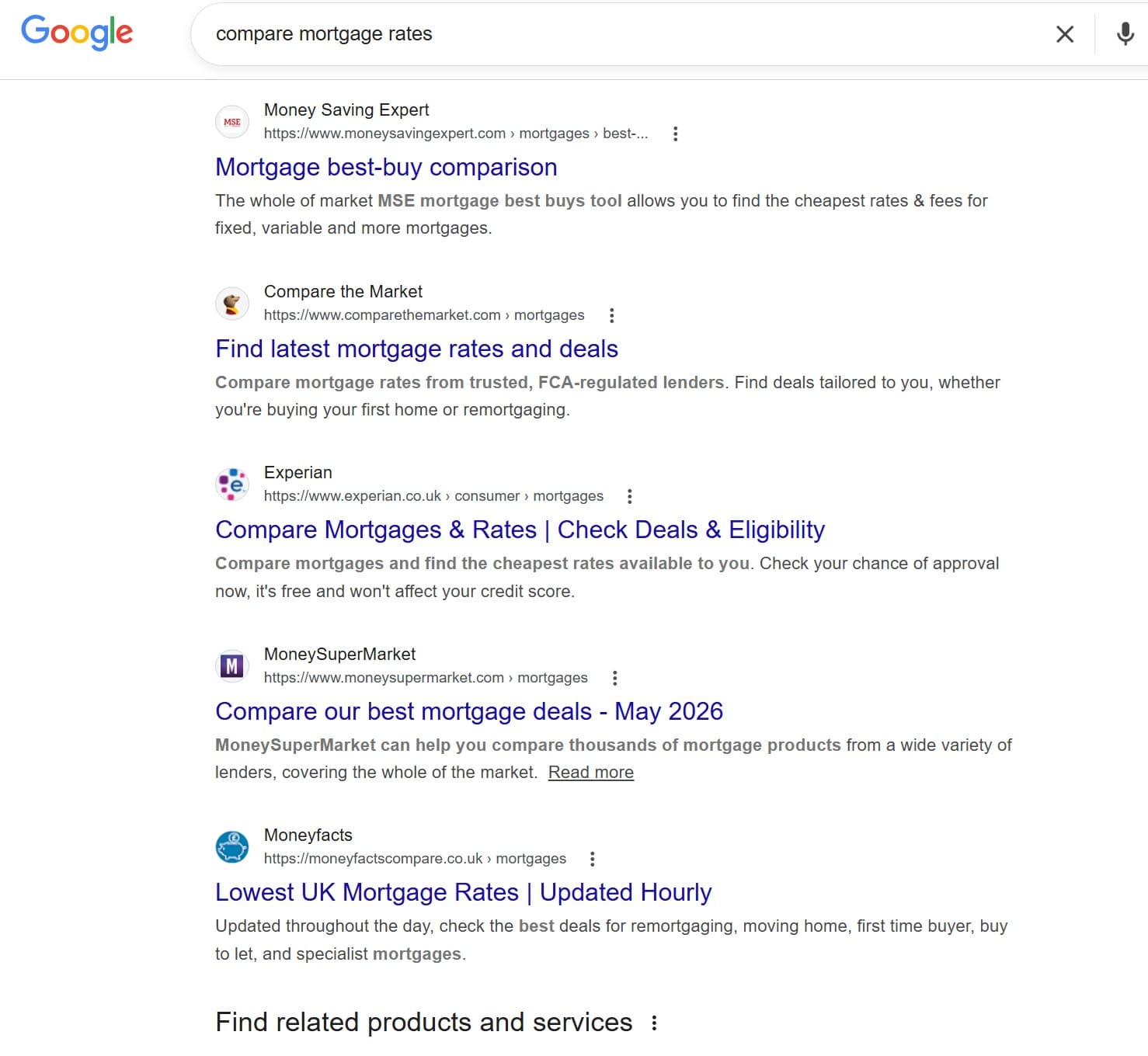Follow the "Read more" link
The height and width of the screenshot is (1056, 1148).
591,773
